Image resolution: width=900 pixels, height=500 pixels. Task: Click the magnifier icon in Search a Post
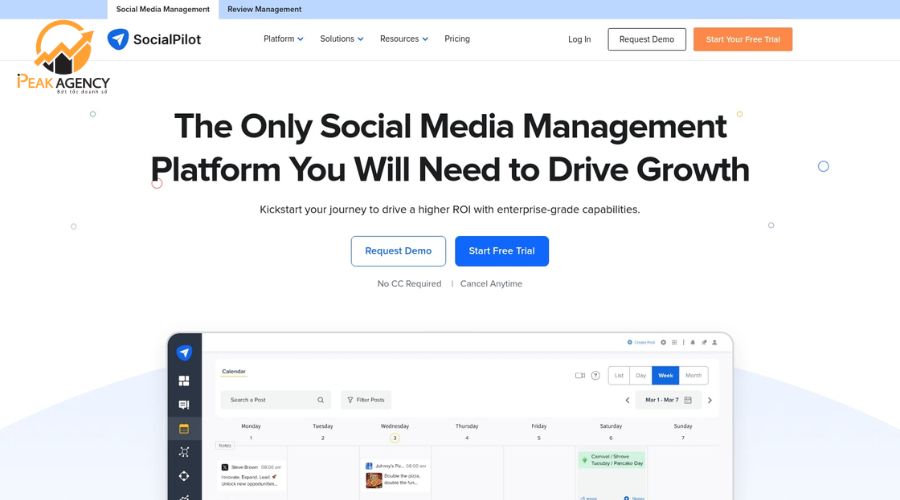tap(321, 400)
